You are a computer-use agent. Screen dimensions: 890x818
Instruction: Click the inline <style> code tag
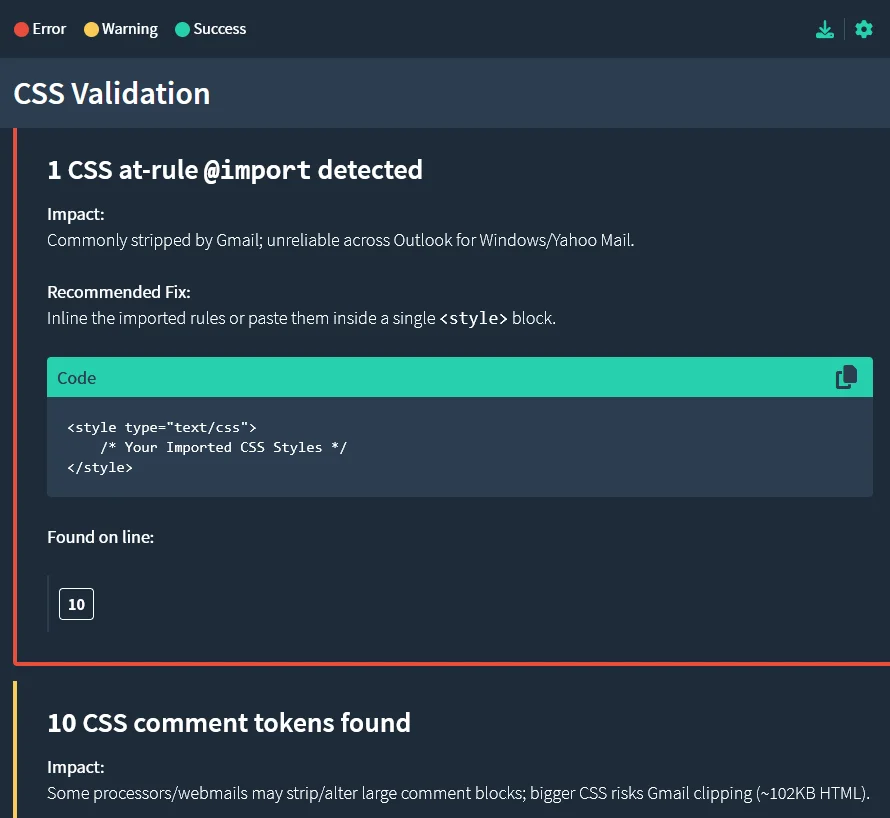pyautogui.click(x=474, y=319)
